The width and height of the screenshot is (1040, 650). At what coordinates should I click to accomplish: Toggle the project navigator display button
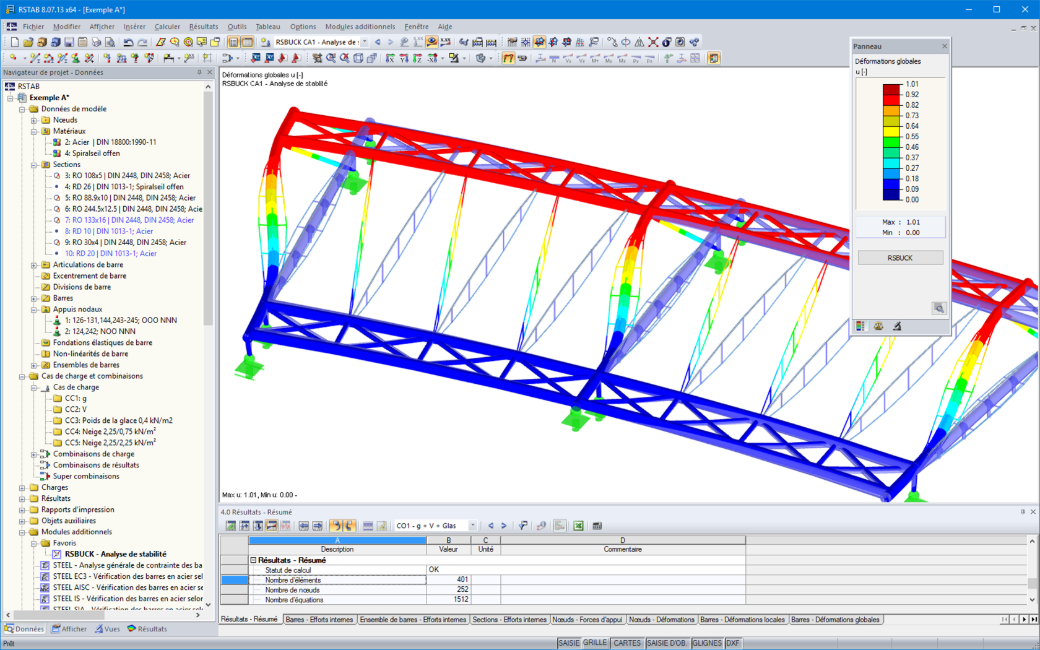tap(233, 42)
